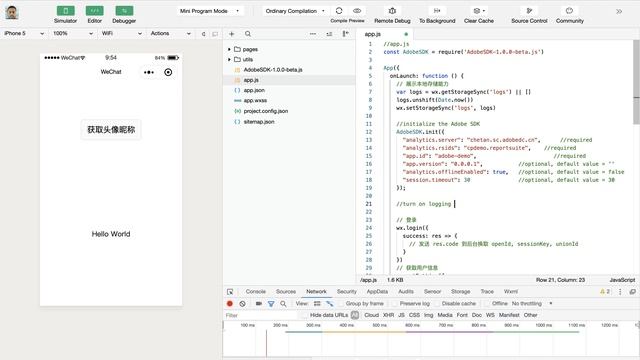640x360 pixels.
Task: Open the Community toolbar icon
Action: (569, 11)
